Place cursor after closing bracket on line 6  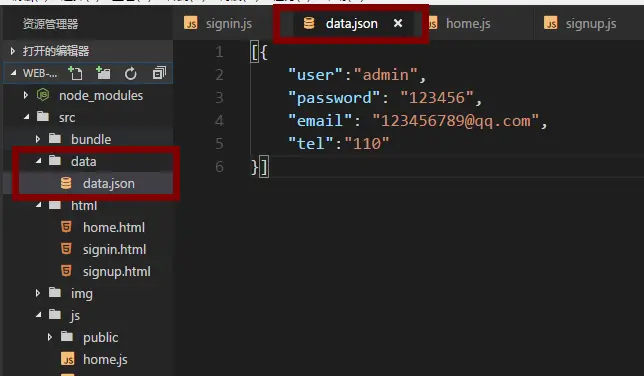[x=269, y=167]
